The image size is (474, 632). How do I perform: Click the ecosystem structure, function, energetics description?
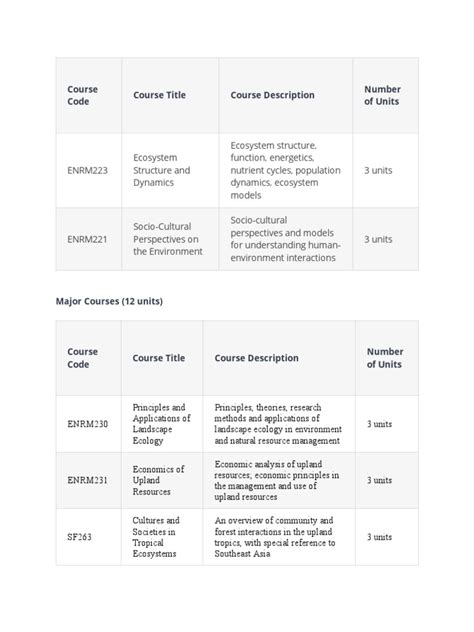point(285,170)
